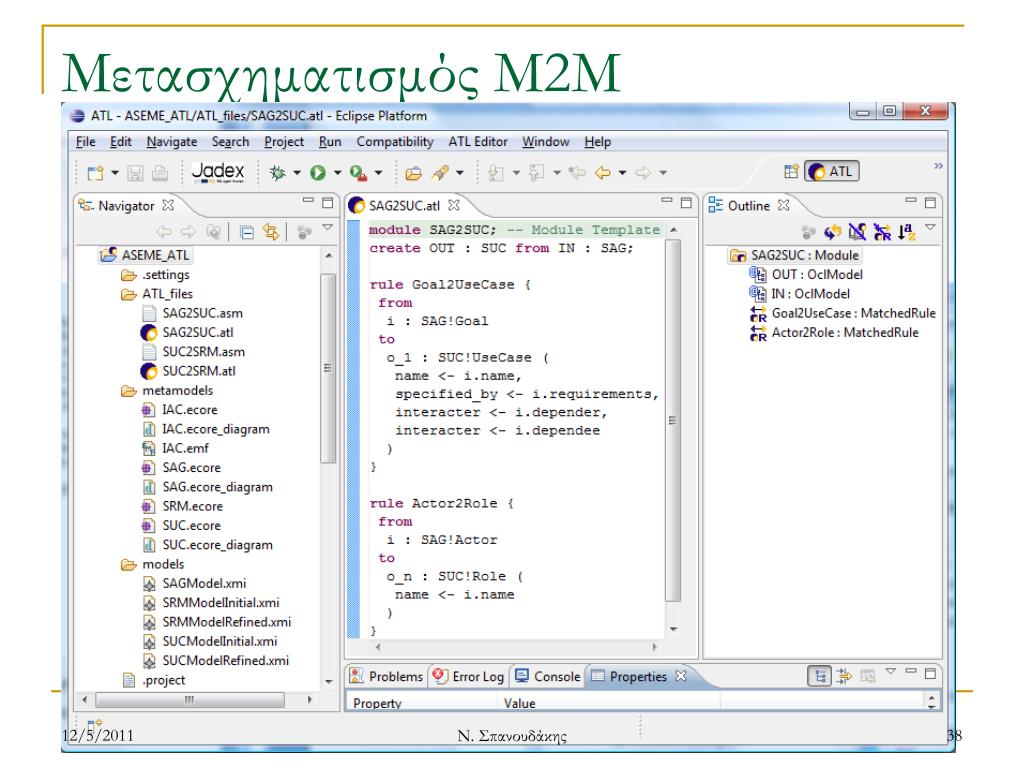Click the Last Edit Location icon
Screen dimensions: 1024x768
point(577,173)
